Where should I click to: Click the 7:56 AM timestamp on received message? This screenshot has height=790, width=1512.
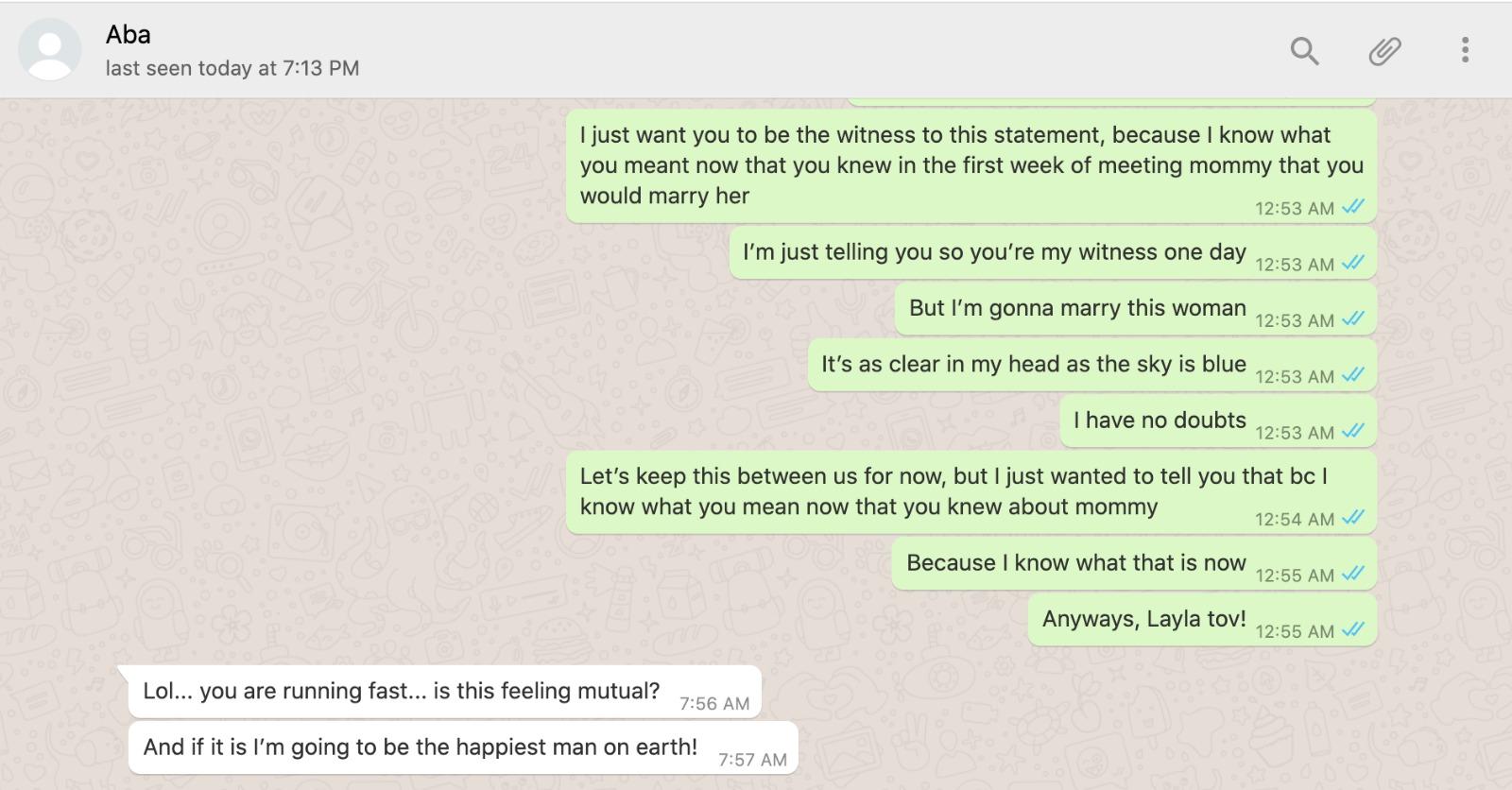714,704
